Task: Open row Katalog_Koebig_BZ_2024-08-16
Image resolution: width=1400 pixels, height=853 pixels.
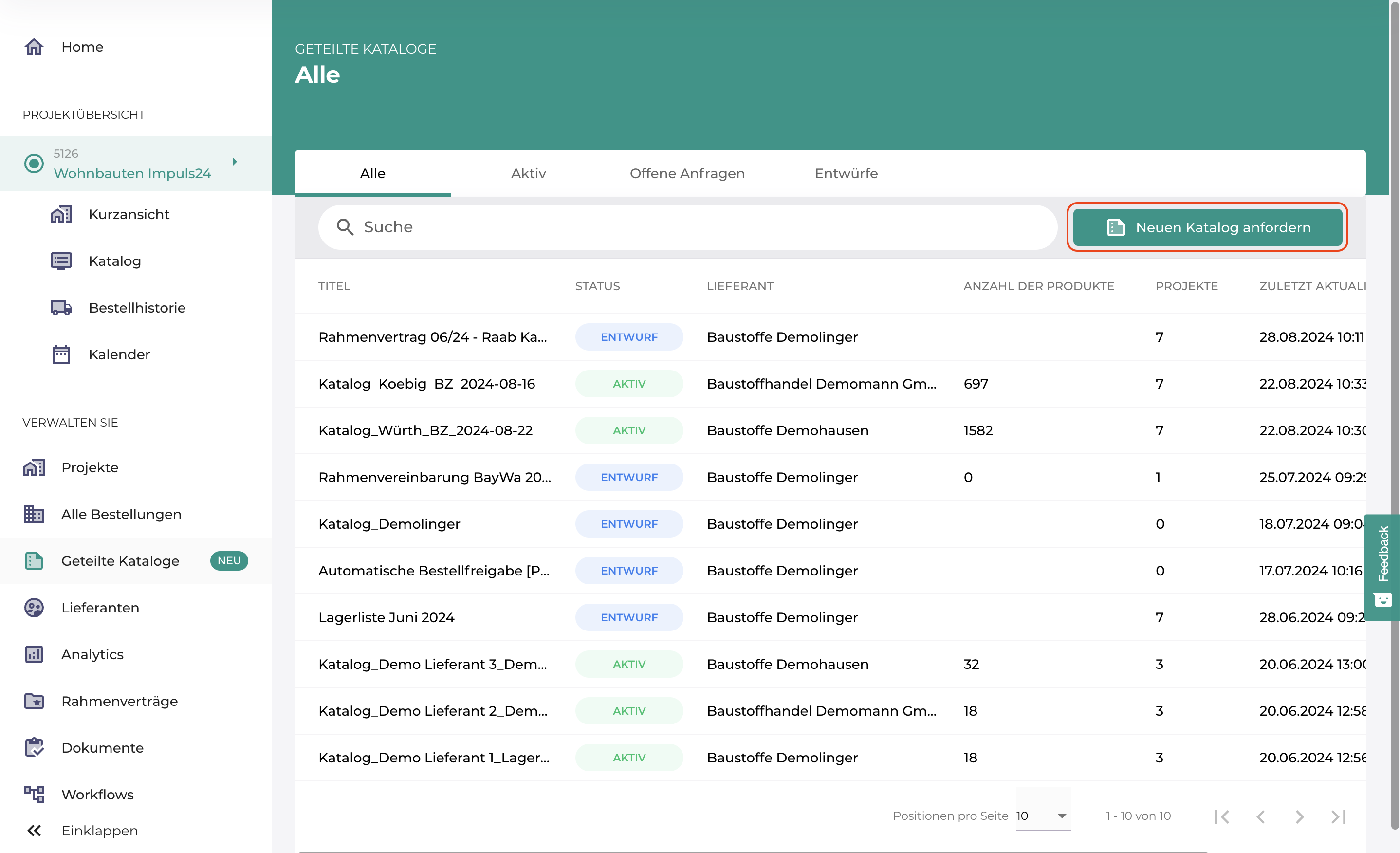Action: 830,384
